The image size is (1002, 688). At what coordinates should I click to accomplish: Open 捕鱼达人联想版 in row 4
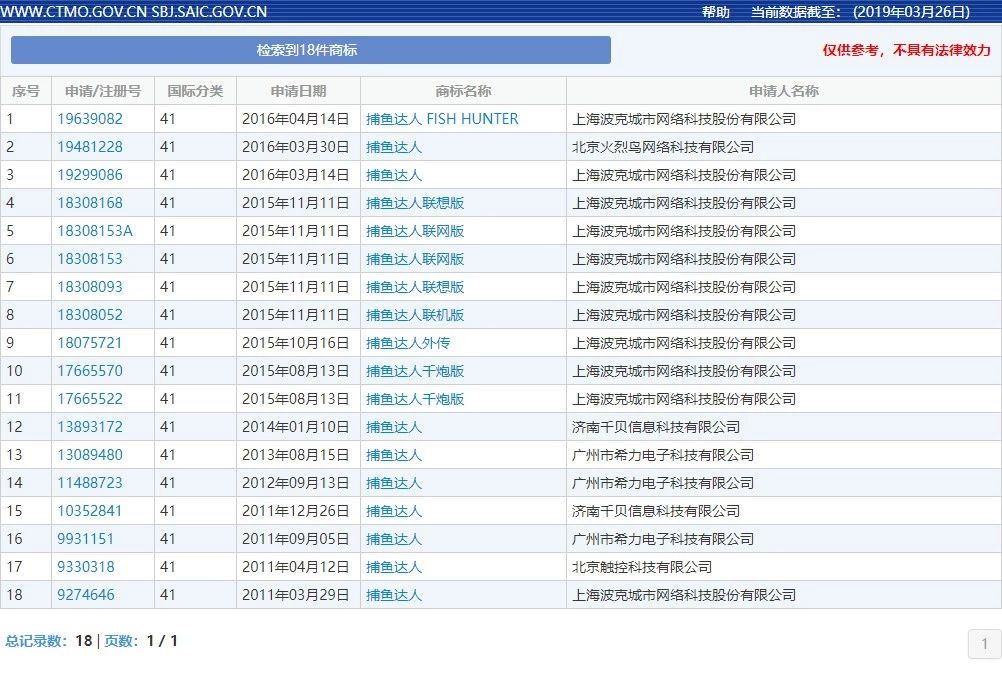pos(415,203)
